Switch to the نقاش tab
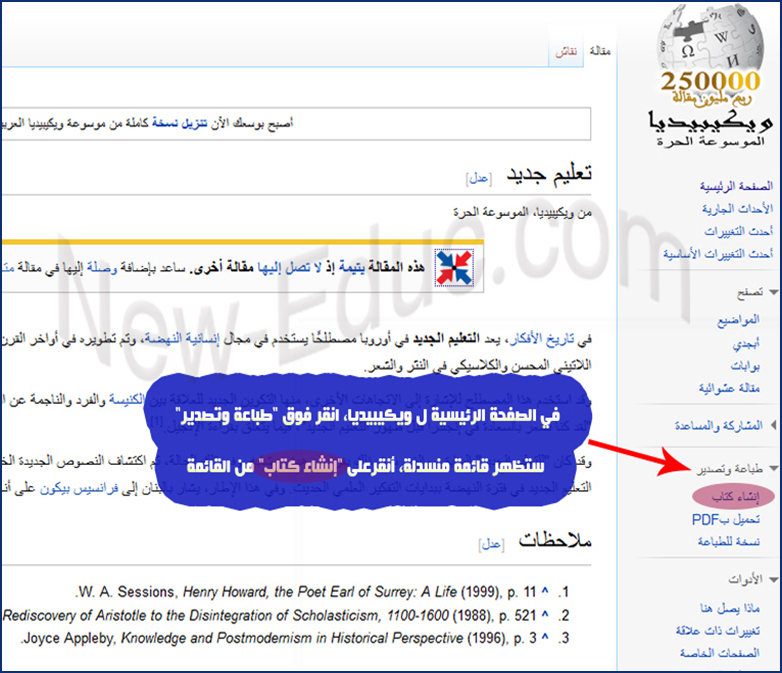This screenshot has width=782, height=673. pos(566,51)
